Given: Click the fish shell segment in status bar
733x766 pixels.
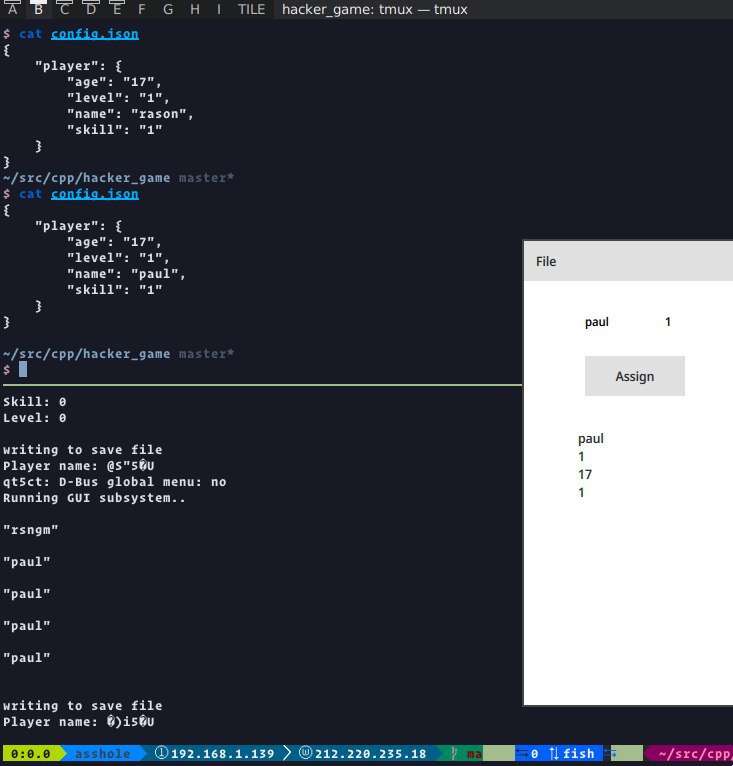Looking at the screenshot, I should (x=579, y=754).
